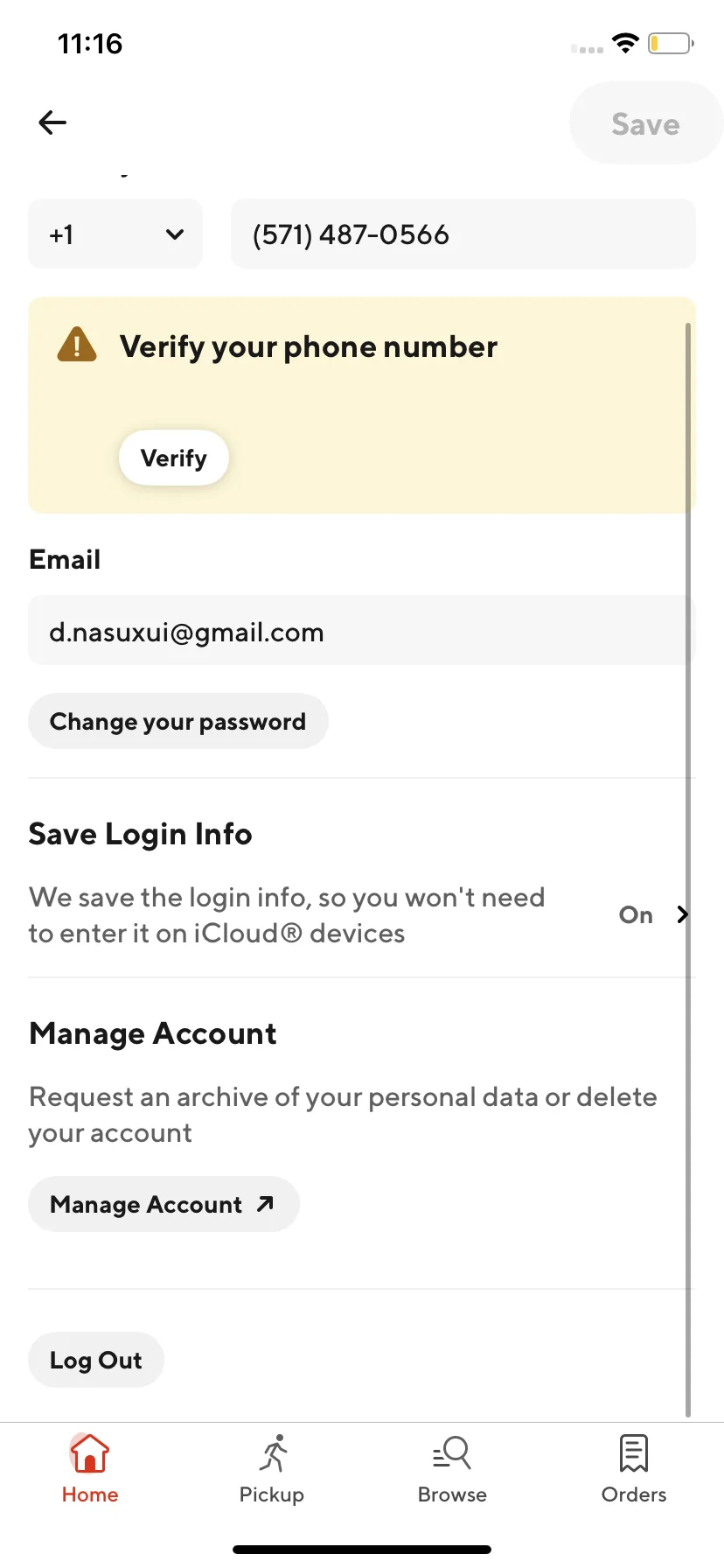Tap the warning triangle icon
The height and width of the screenshot is (1568, 724).
click(77, 345)
